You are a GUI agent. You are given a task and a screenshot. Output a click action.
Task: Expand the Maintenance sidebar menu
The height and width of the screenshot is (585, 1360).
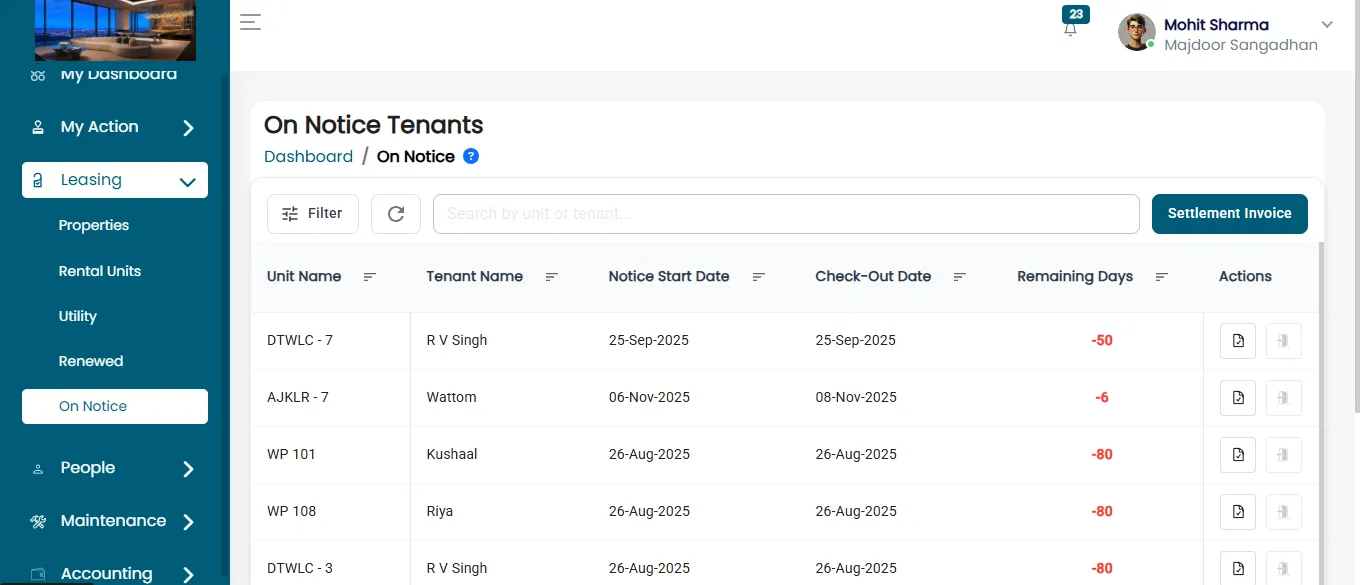(115, 521)
